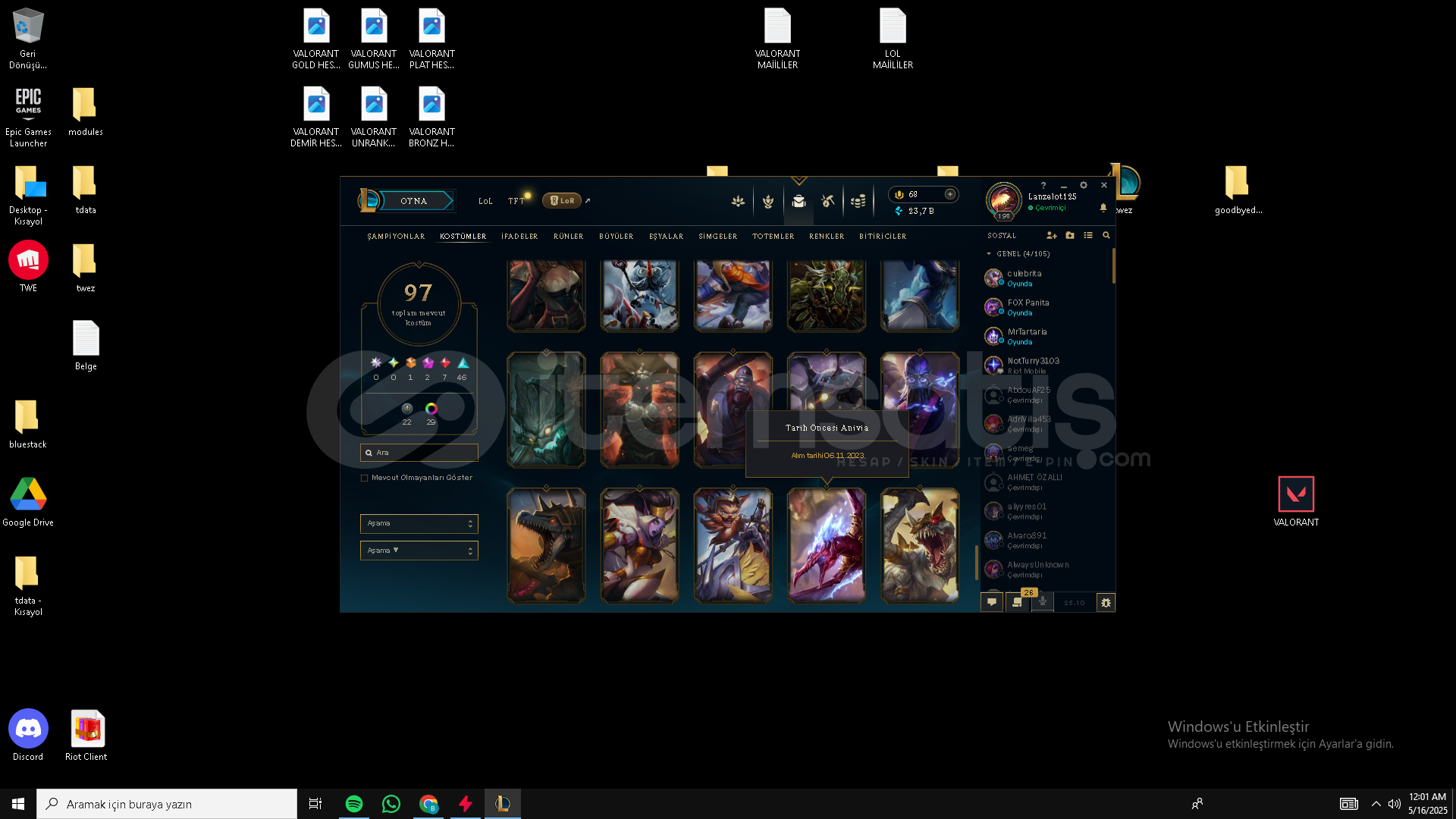Switch to RENKLER tab
This screenshot has height=819, width=1456.
point(827,237)
